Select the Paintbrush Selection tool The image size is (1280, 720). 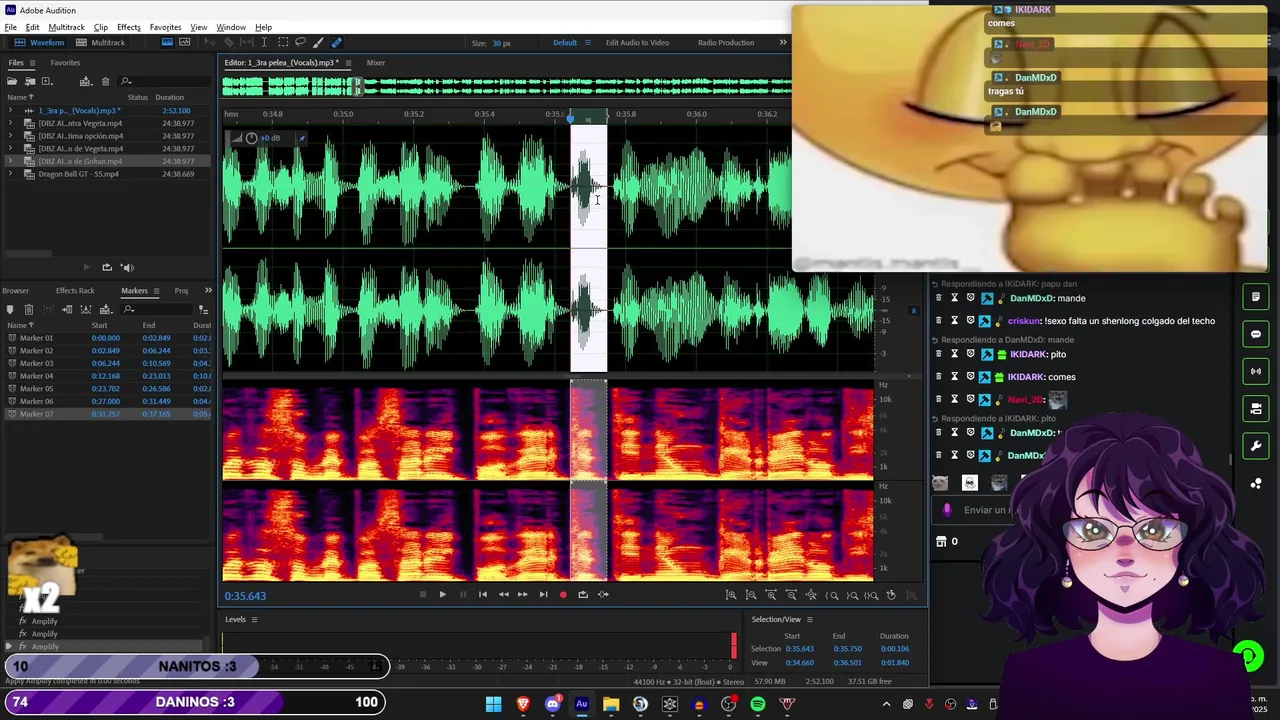318,42
